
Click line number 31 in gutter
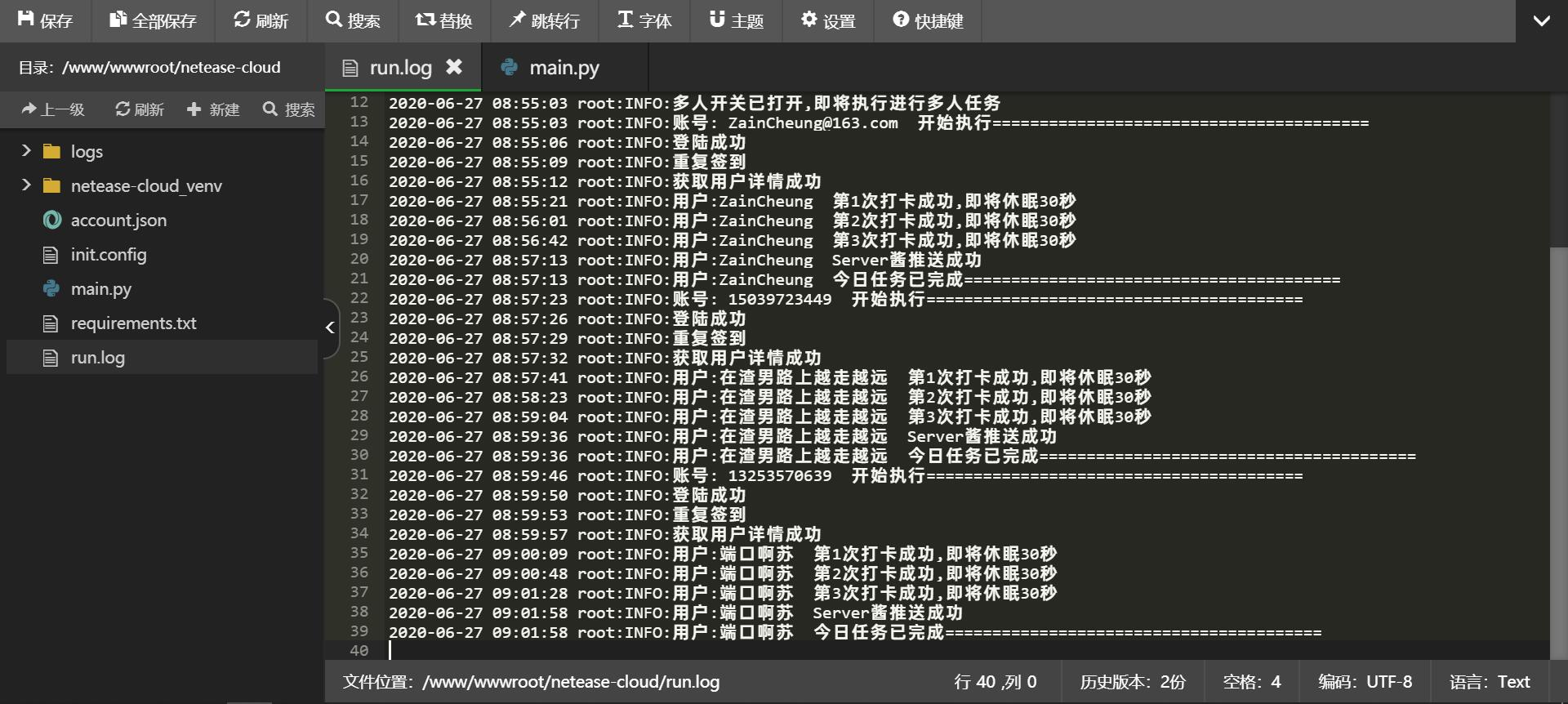tap(359, 475)
